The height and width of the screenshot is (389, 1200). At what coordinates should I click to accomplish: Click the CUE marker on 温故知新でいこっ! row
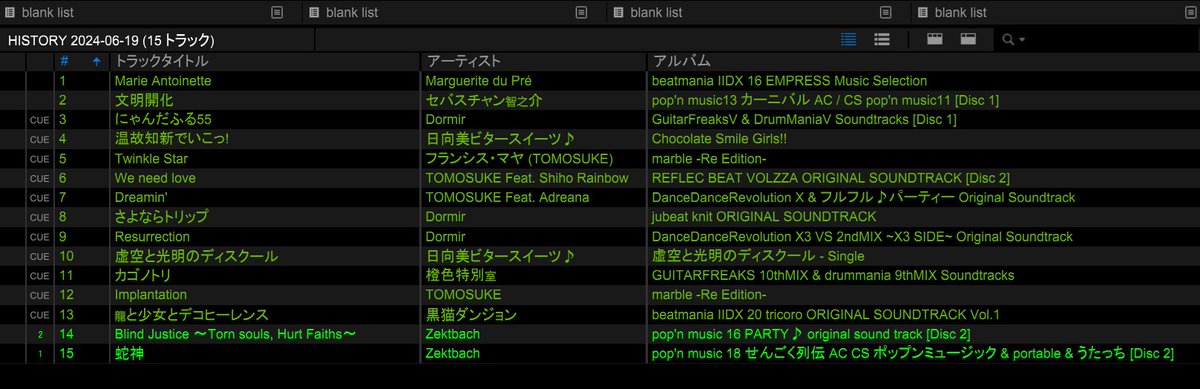40,139
